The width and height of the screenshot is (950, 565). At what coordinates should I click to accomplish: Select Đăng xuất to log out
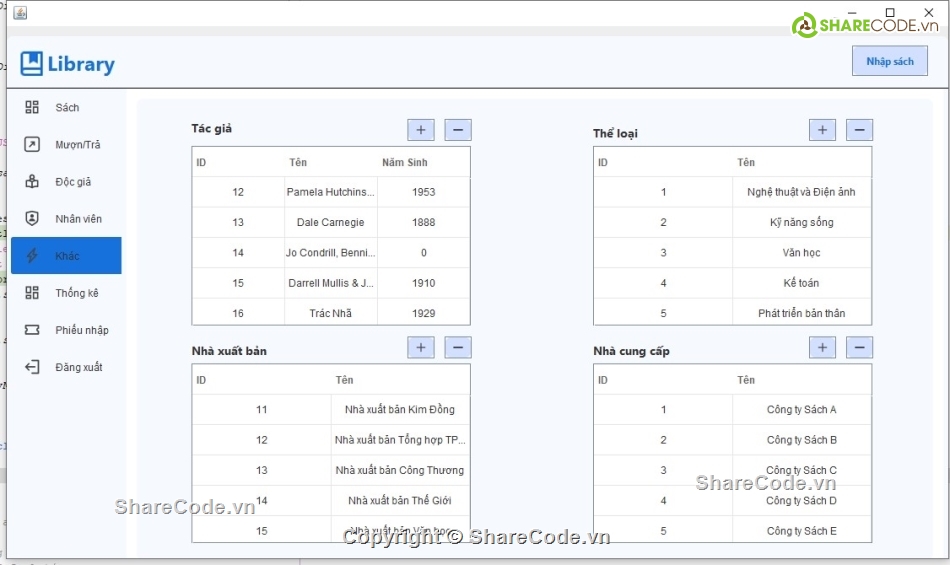click(66, 366)
